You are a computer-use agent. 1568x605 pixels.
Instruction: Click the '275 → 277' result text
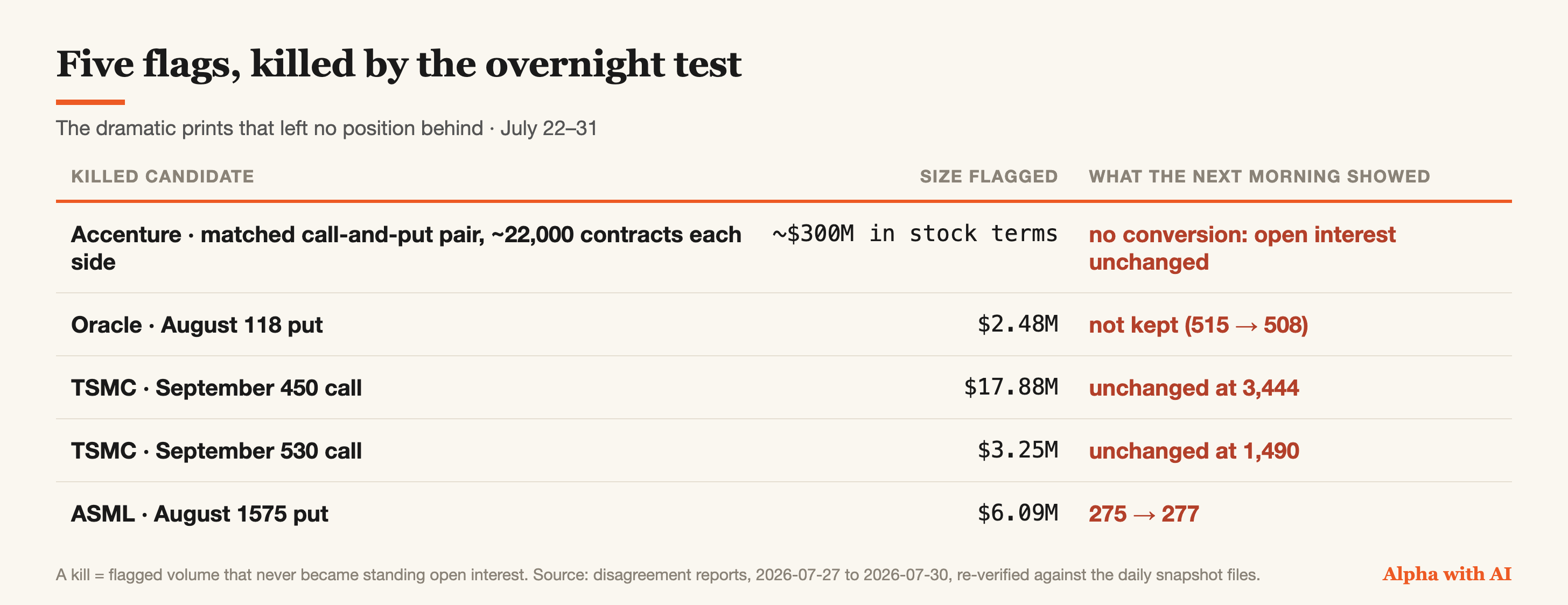pyautogui.click(x=1144, y=513)
